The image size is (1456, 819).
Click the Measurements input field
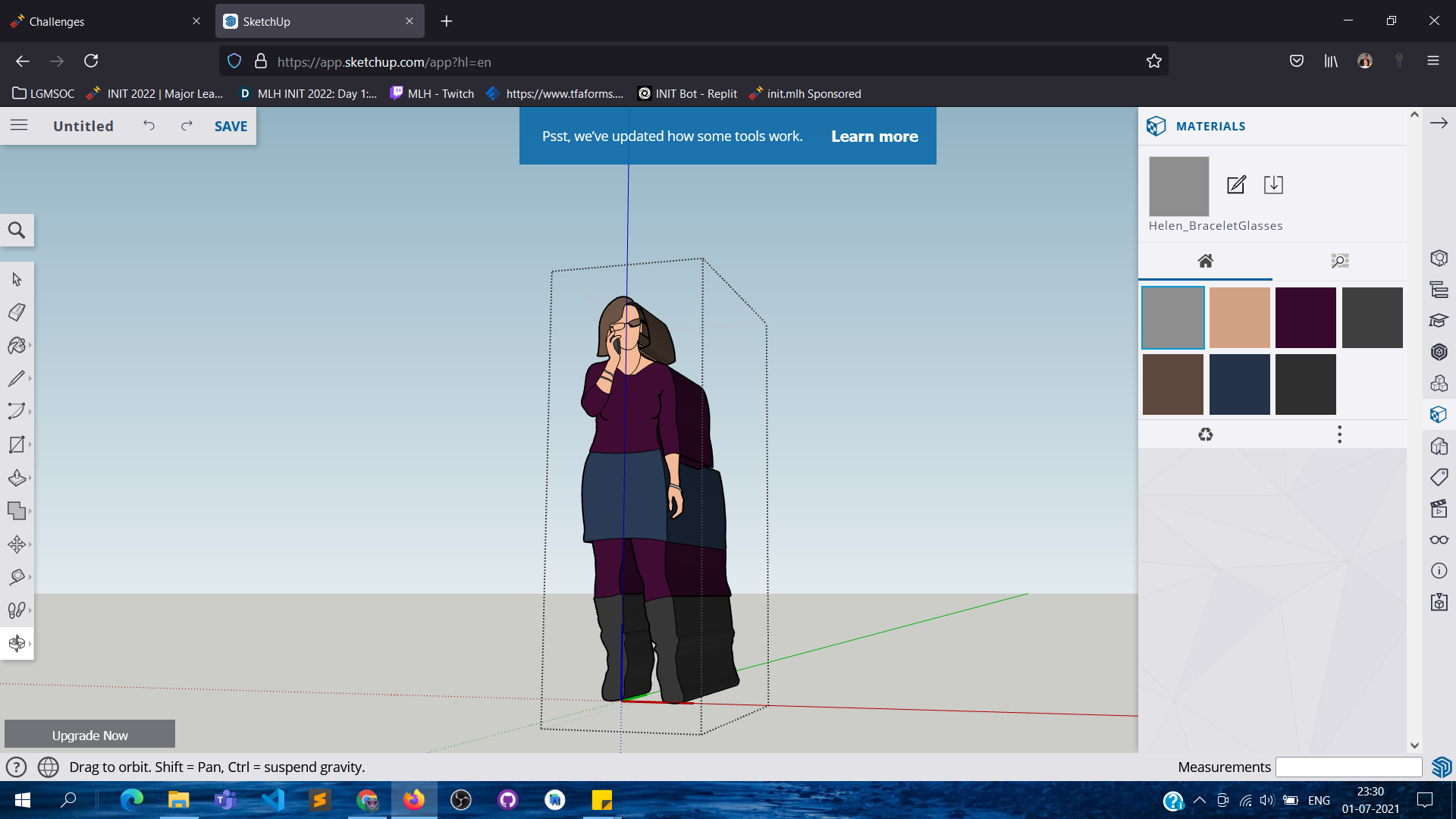(1348, 767)
